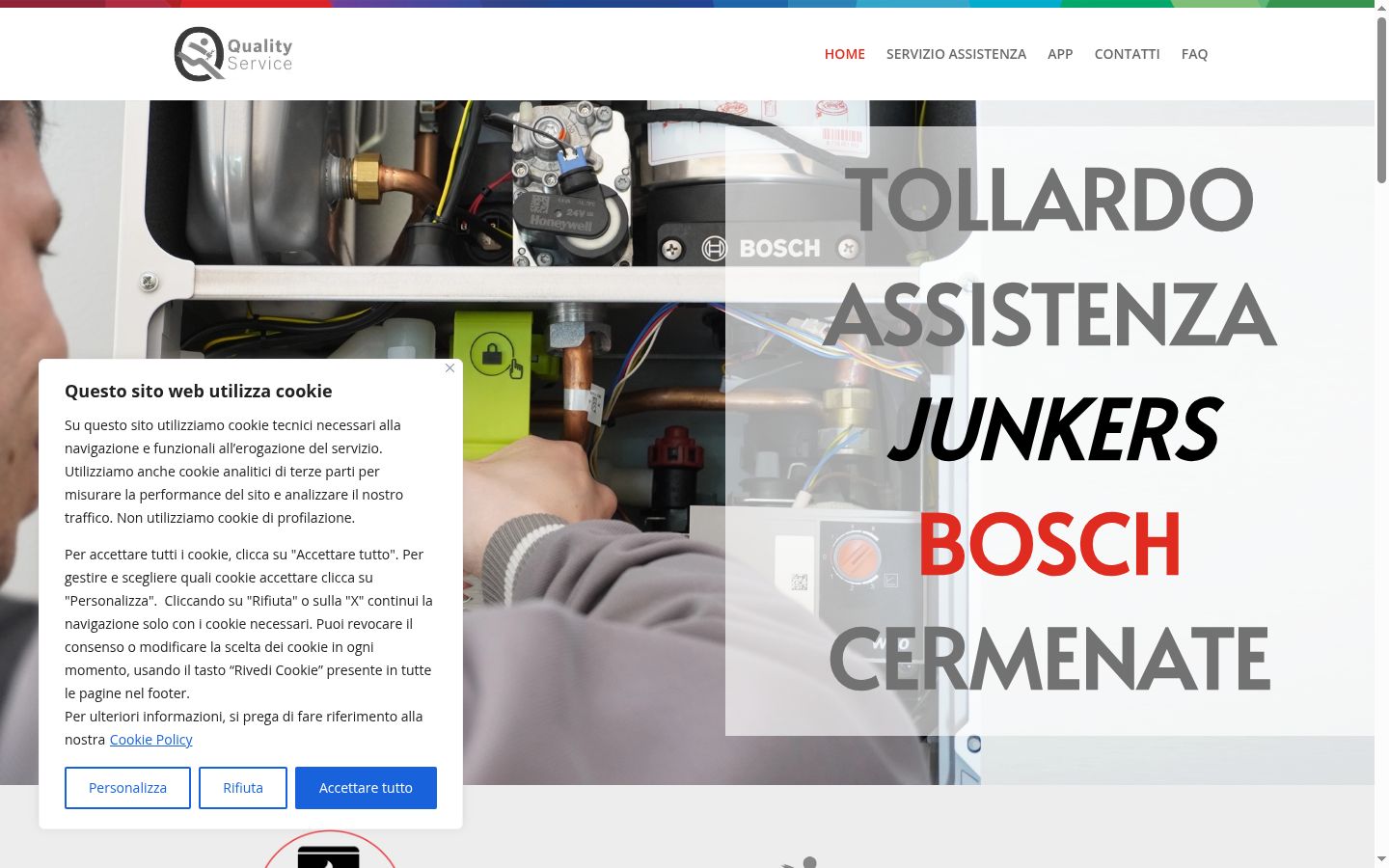Click the Quality Service logo
Viewport: 1389px width, 868px height.
click(233, 54)
